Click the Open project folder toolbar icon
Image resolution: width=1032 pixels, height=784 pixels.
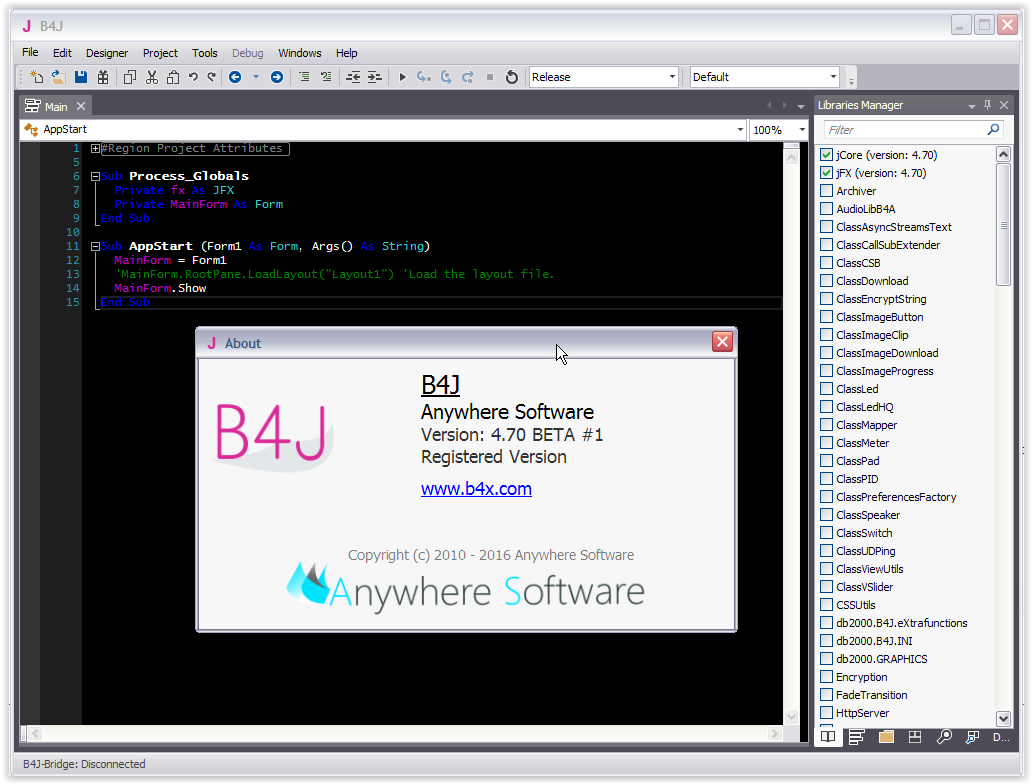click(59, 77)
